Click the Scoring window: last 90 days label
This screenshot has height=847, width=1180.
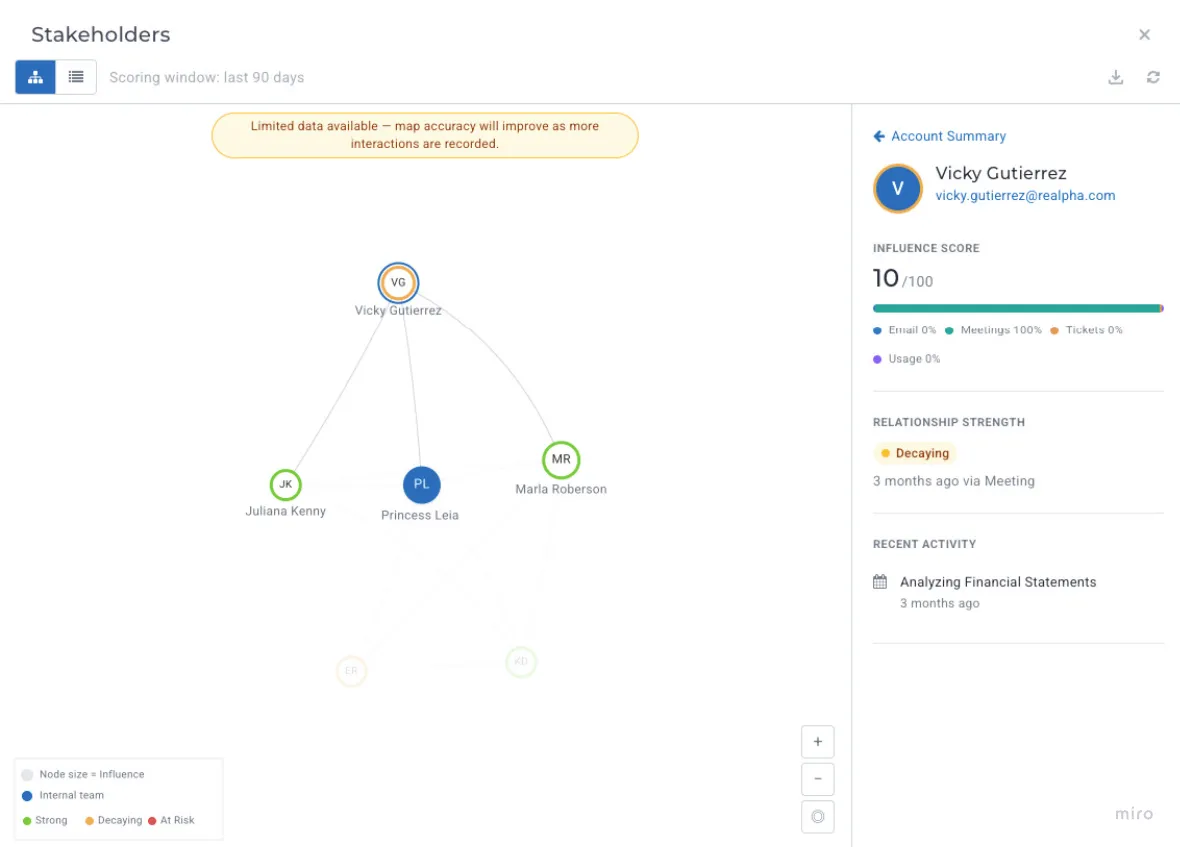(x=206, y=77)
